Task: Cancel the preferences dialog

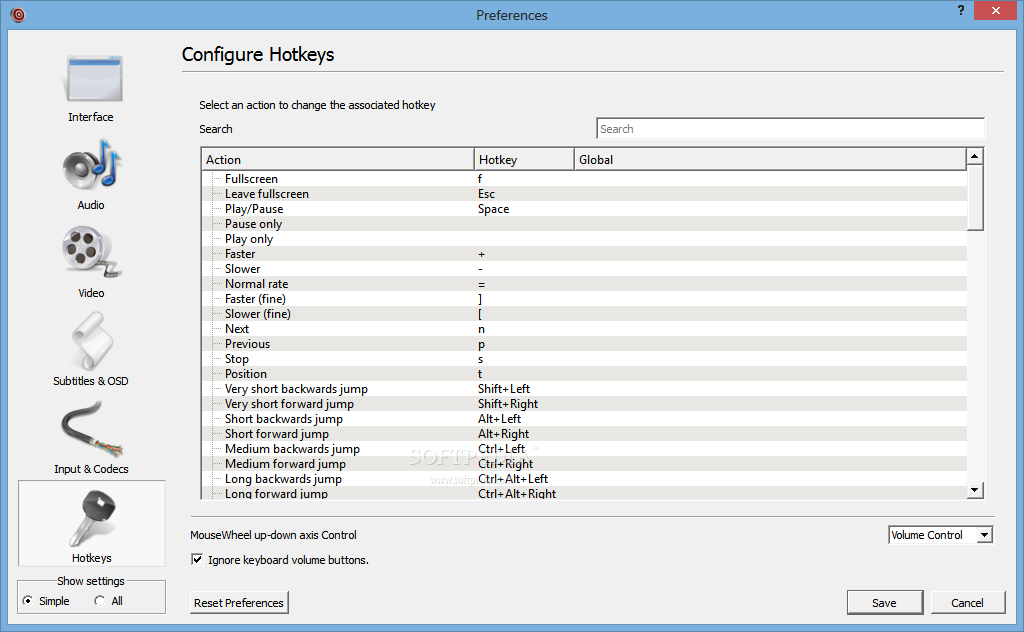Action: [x=967, y=603]
